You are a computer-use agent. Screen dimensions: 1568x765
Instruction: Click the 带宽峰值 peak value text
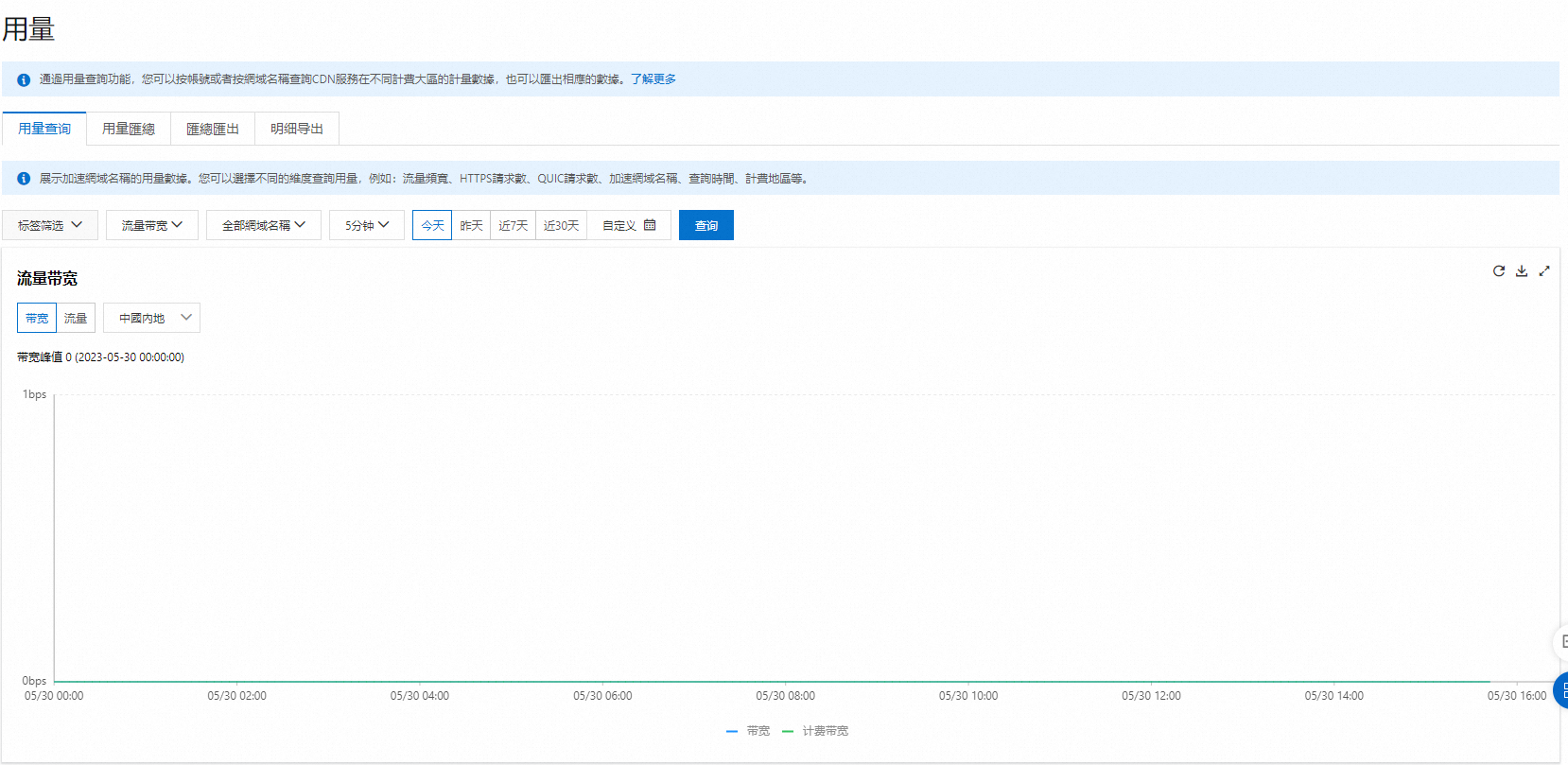click(x=100, y=357)
